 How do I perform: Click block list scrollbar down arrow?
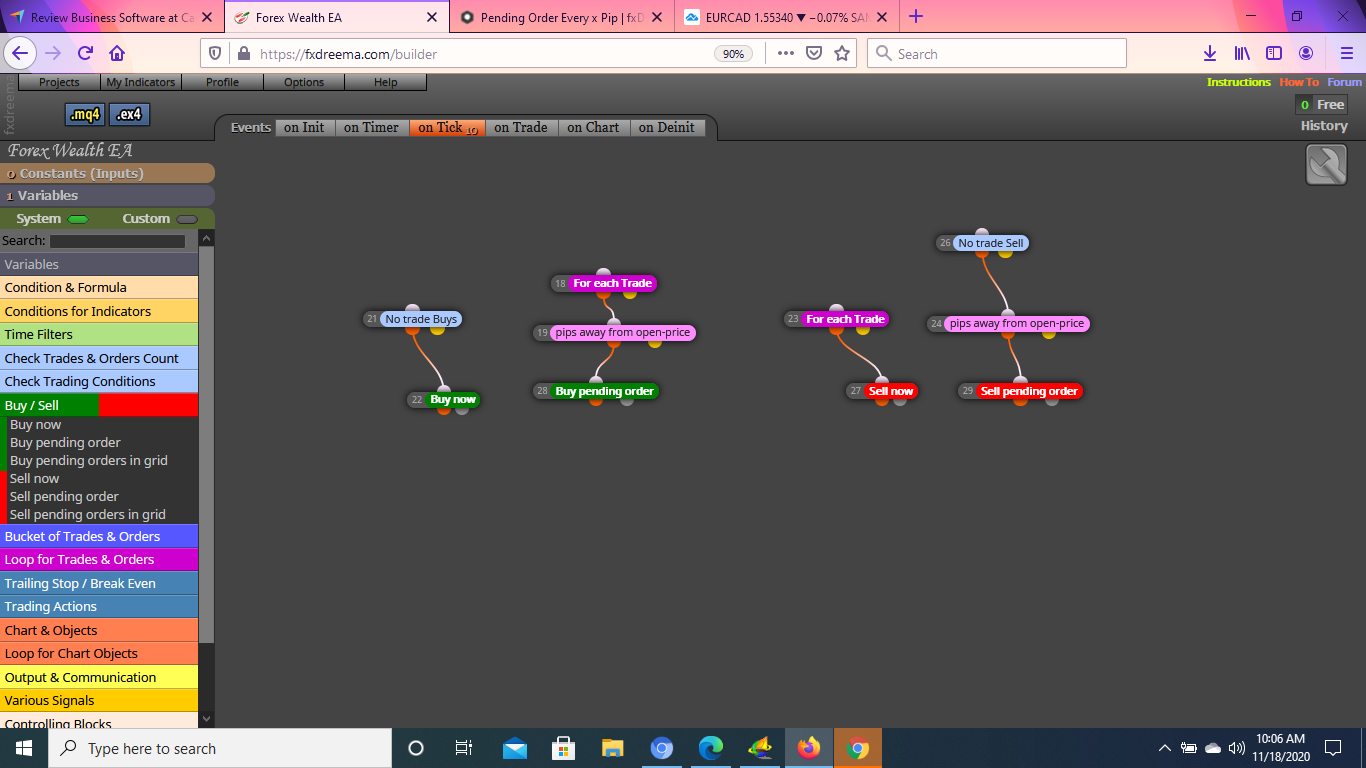click(207, 718)
